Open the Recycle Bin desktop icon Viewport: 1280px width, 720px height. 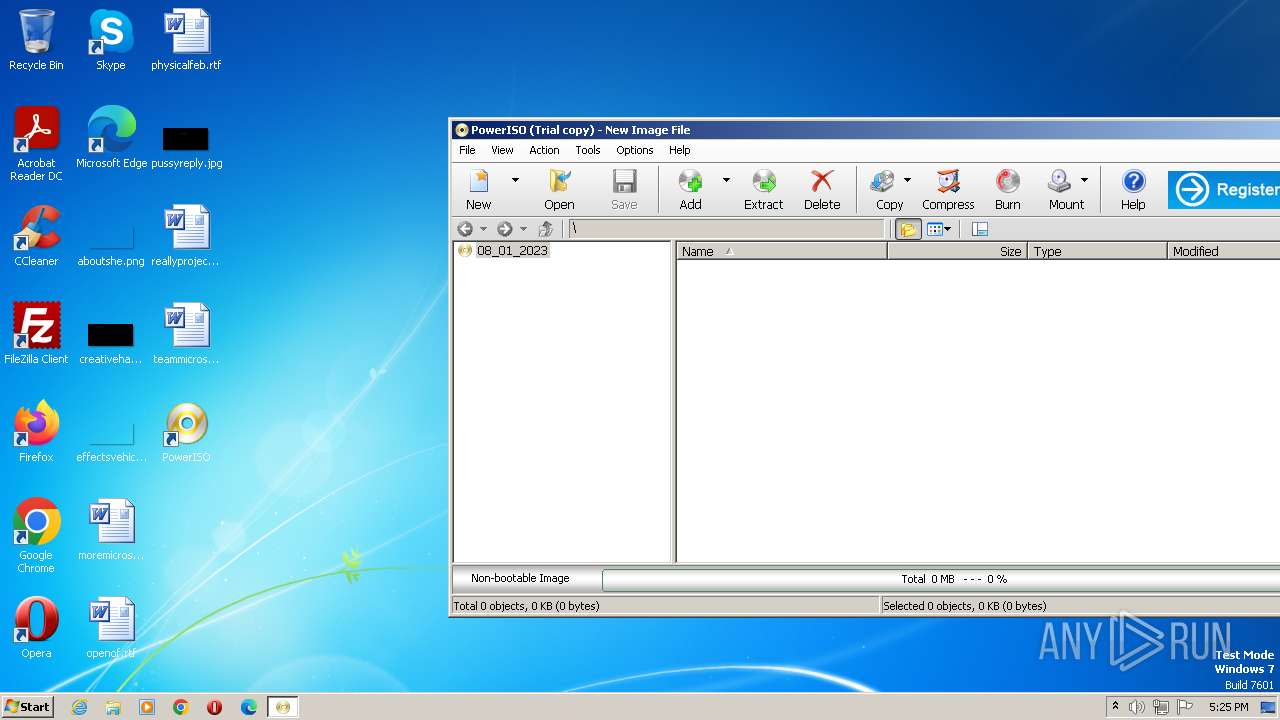coord(36,40)
